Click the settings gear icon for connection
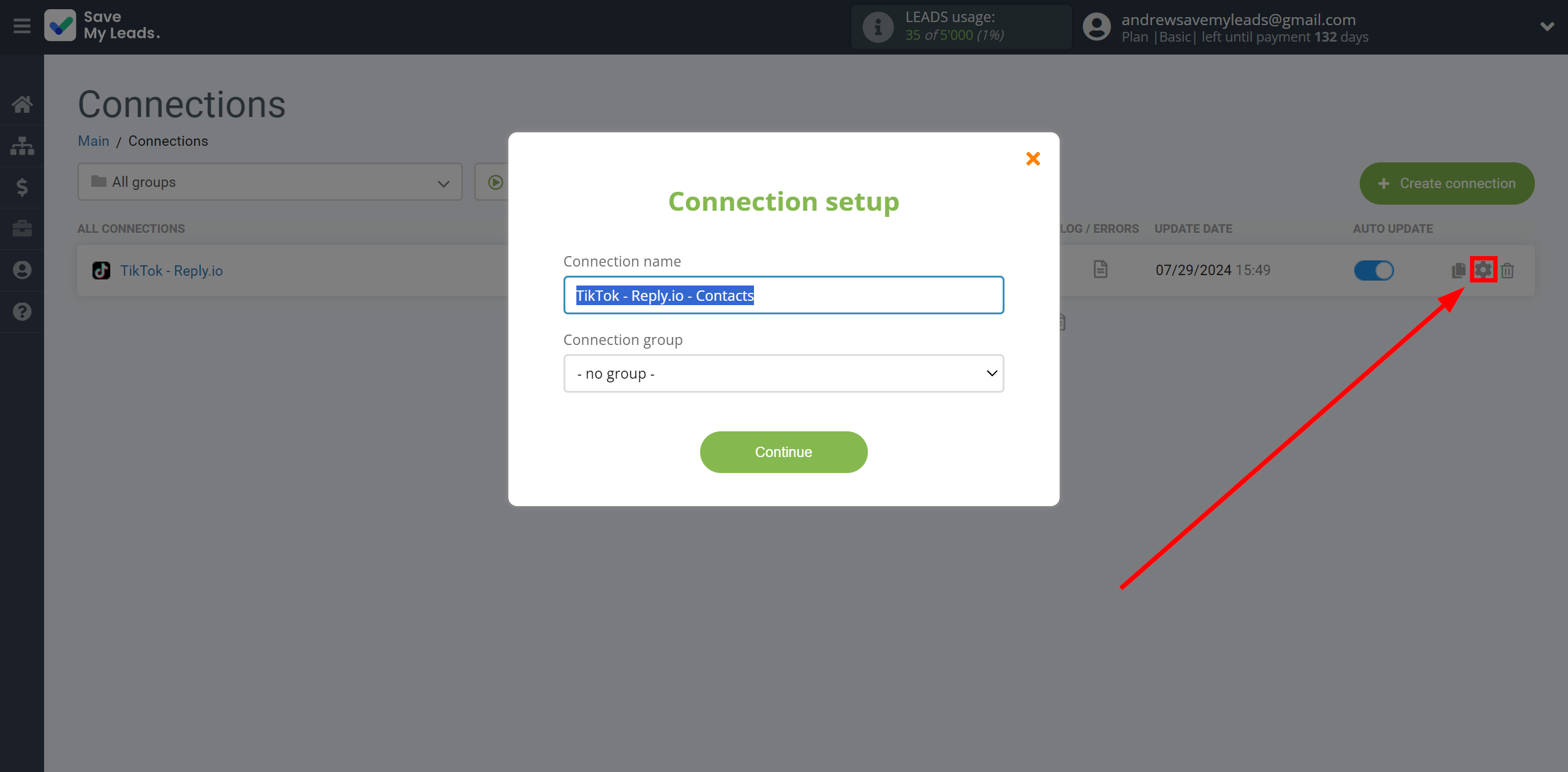 click(x=1482, y=268)
